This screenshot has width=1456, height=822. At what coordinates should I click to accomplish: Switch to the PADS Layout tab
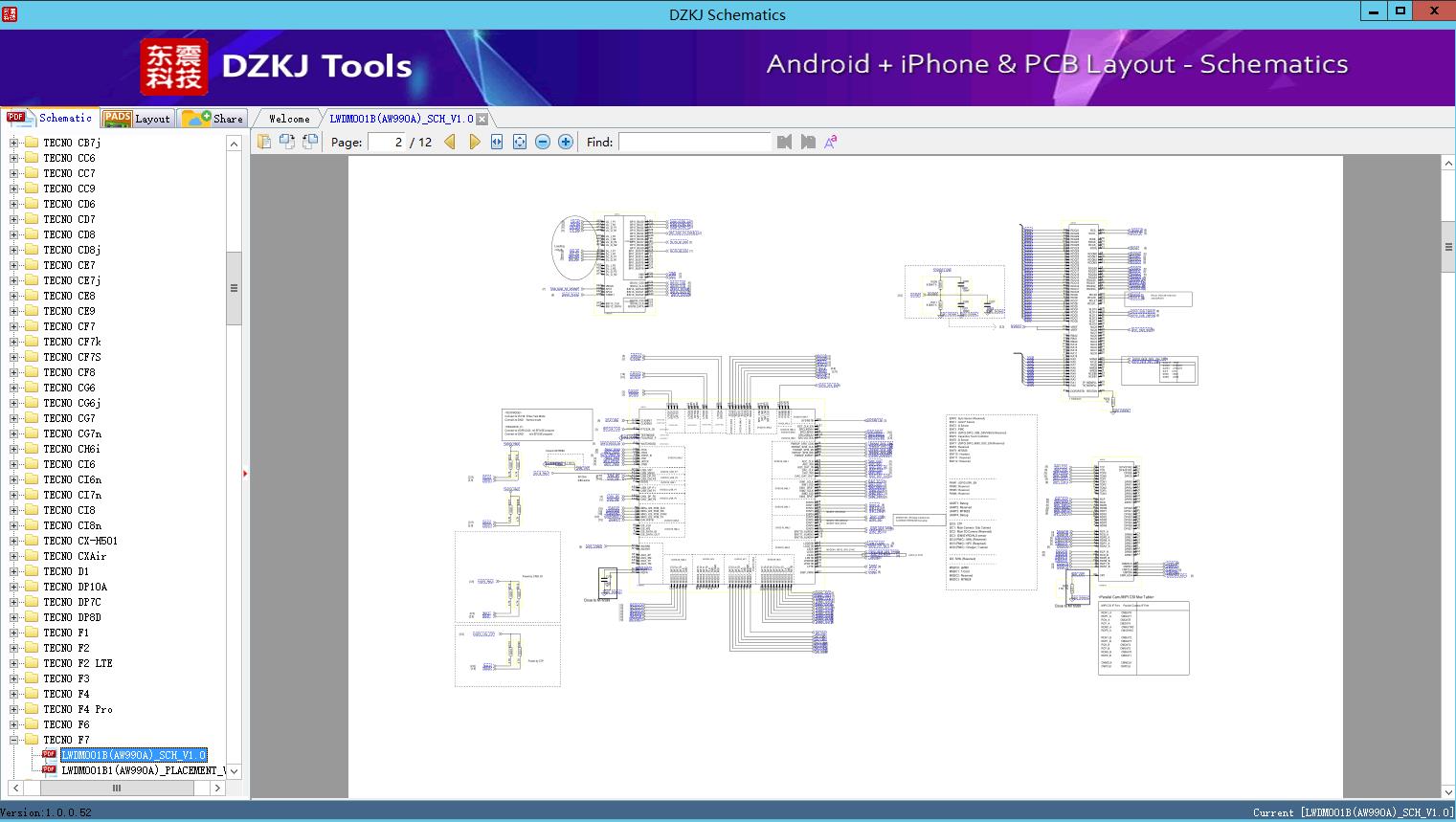pyautogui.click(x=137, y=119)
